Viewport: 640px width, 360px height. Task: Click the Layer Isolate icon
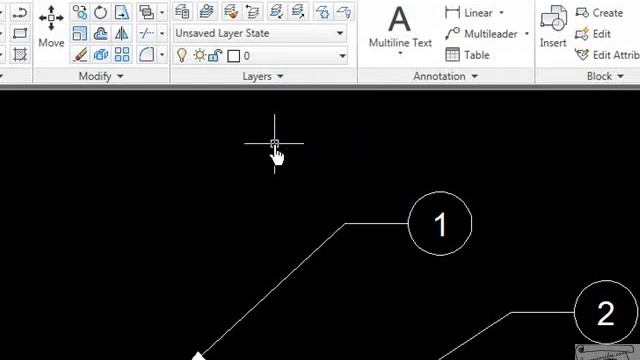tap(276, 12)
